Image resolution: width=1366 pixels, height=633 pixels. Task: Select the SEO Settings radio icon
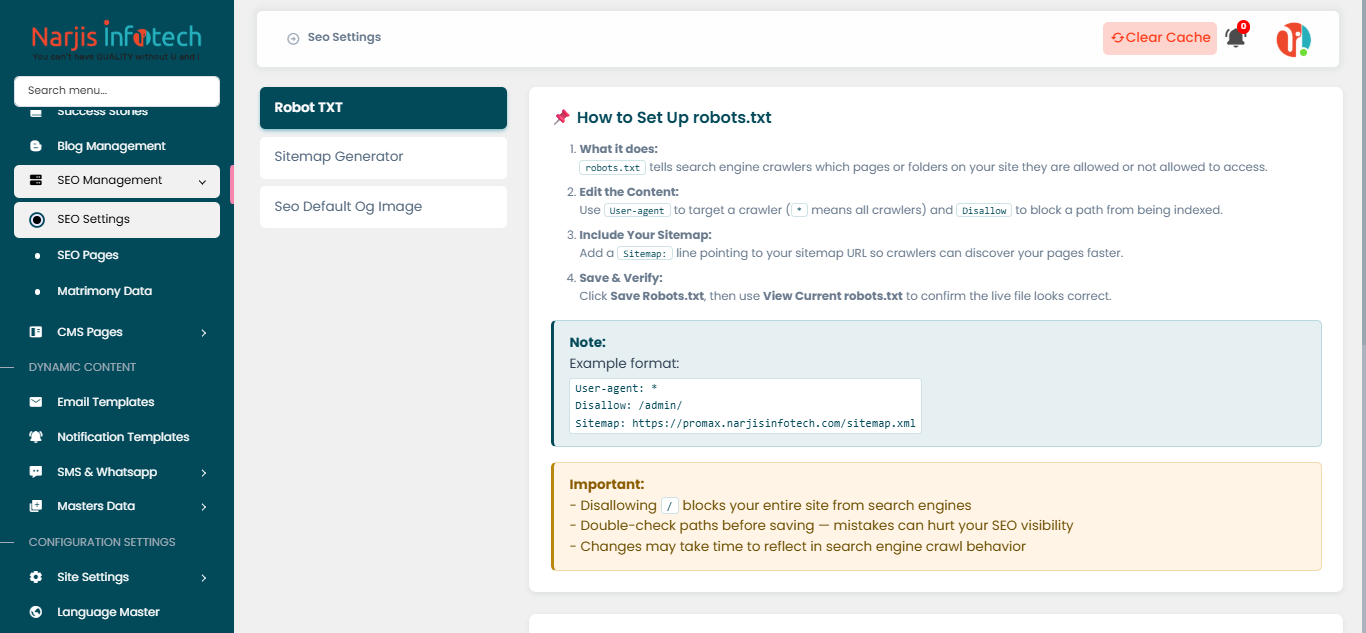37,219
